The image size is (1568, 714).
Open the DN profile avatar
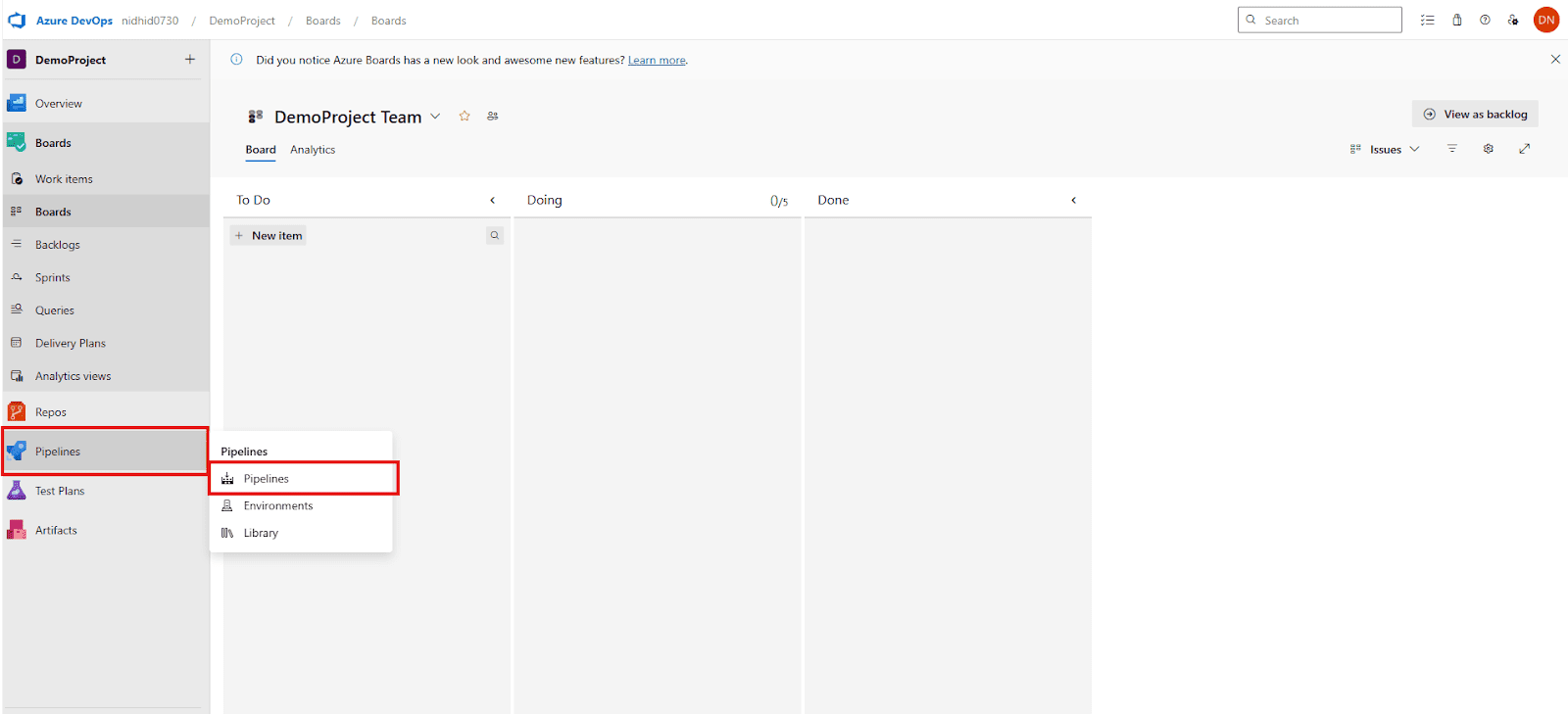click(x=1546, y=20)
